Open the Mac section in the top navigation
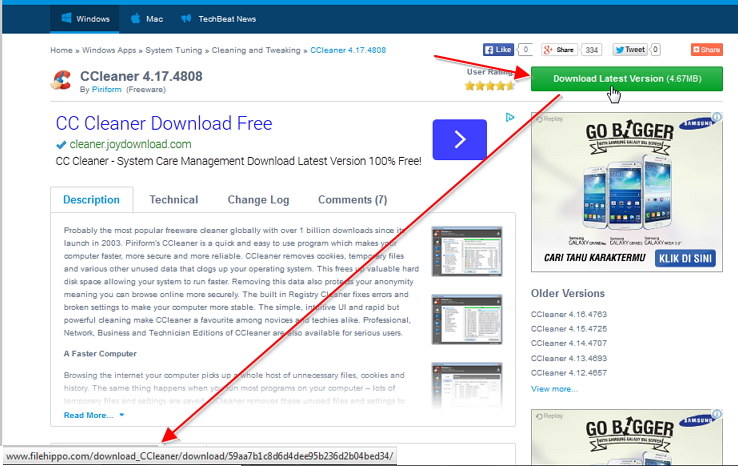The height and width of the screenshot is (466, 738). [x=147, y=19]
